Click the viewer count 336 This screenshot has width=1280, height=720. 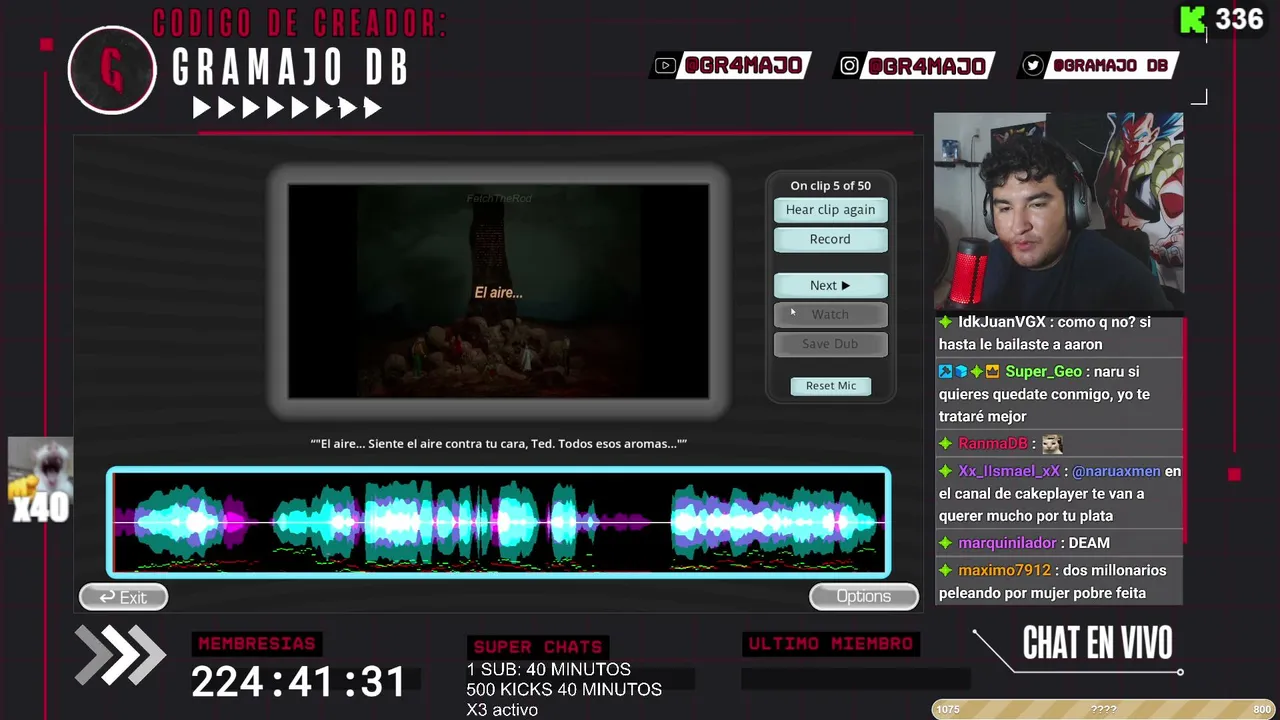[1240, 20]
